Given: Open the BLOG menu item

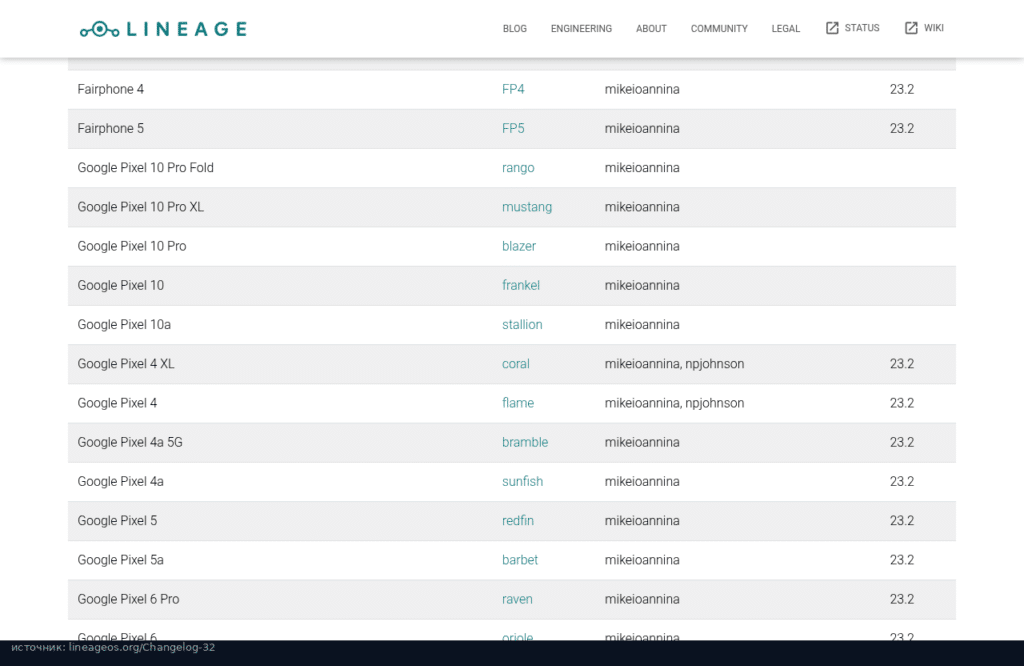Looking at the screenshot, I should (x=515, y=29).
